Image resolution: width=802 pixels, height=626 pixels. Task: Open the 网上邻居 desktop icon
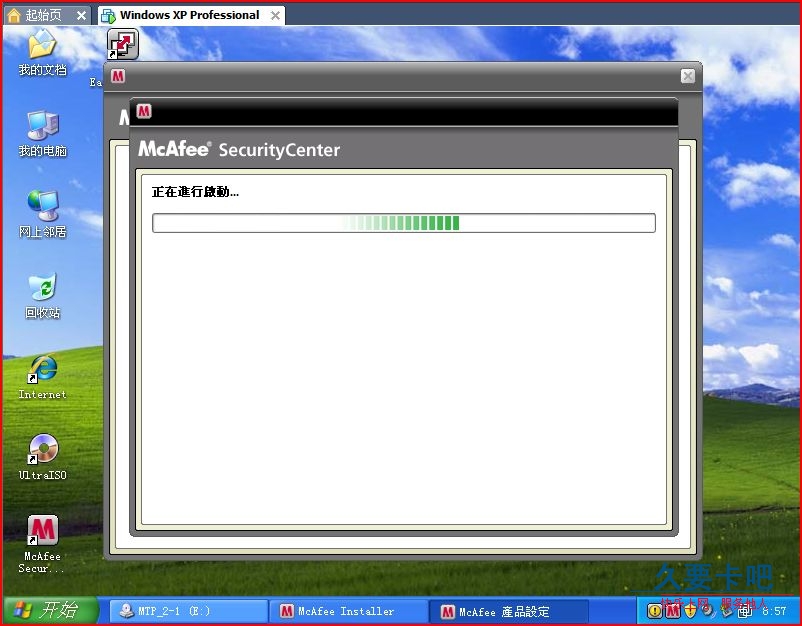[42, 215]
